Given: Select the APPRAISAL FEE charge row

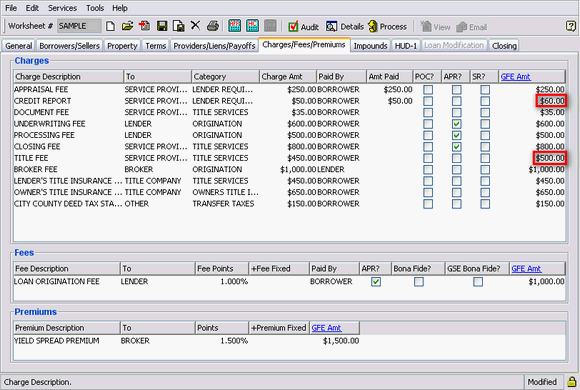Looking at the screenshot, I should point(289,90).
